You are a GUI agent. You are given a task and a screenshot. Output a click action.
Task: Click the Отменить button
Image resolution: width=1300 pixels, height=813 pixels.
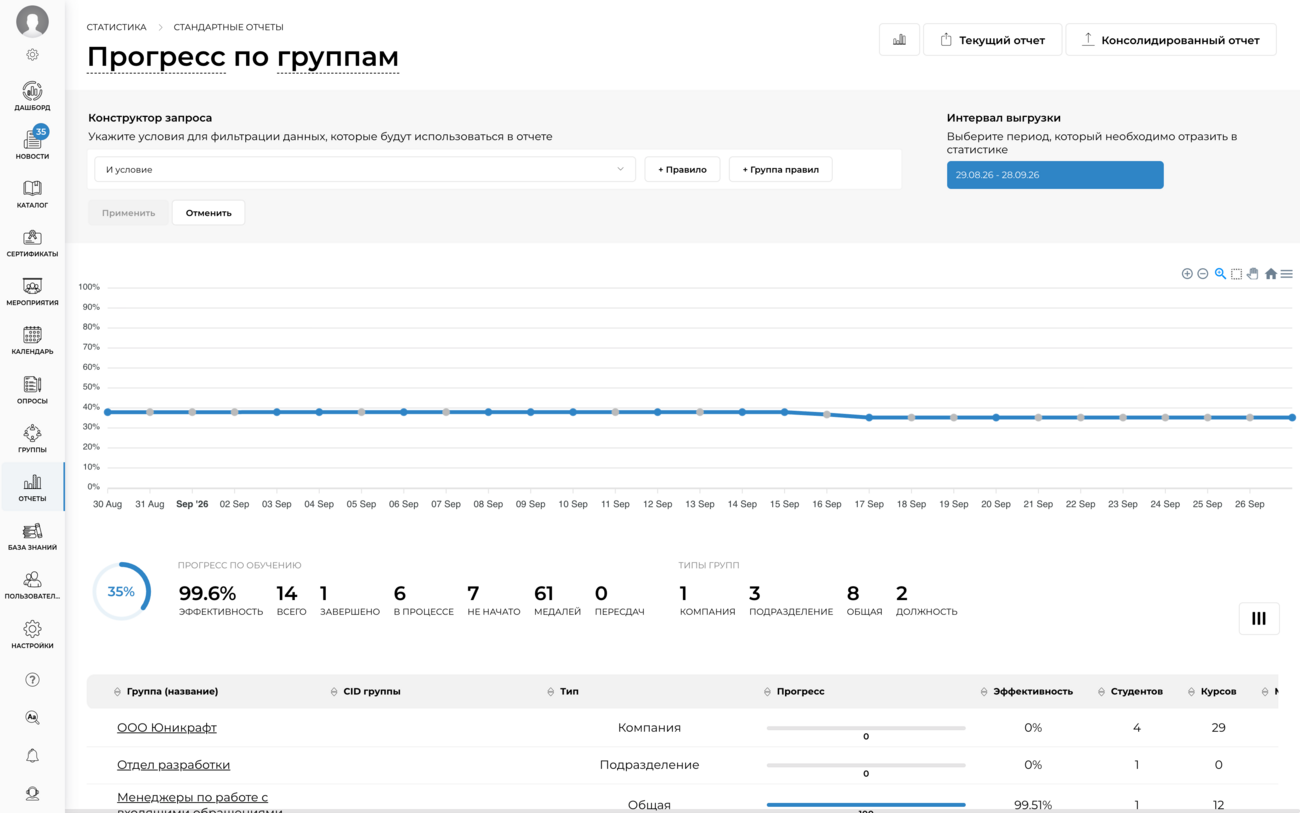point(208,213)
